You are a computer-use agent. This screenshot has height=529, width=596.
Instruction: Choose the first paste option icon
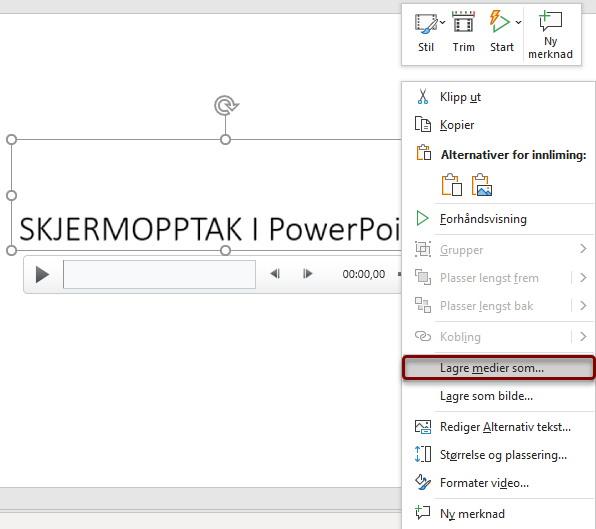click(452, 185)
